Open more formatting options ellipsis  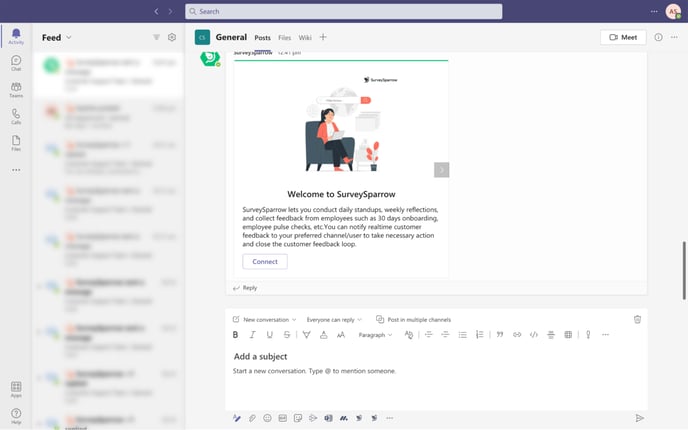(606, 335)
